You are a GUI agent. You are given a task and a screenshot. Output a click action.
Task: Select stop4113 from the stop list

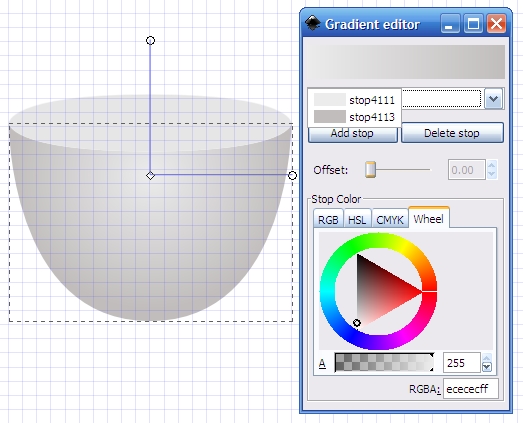click(354, 117)
